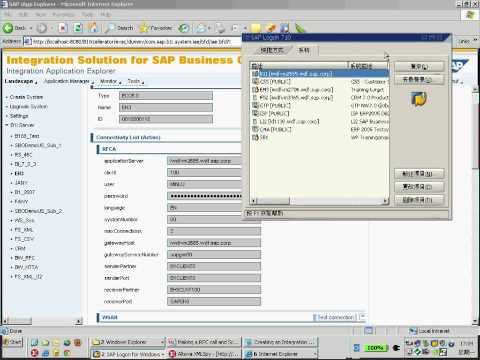This screenshot has height=360, width=480.
Task: Switch to the Systems tab in SAP Logon
Action: pyautogui.click(x=304, y=50)
